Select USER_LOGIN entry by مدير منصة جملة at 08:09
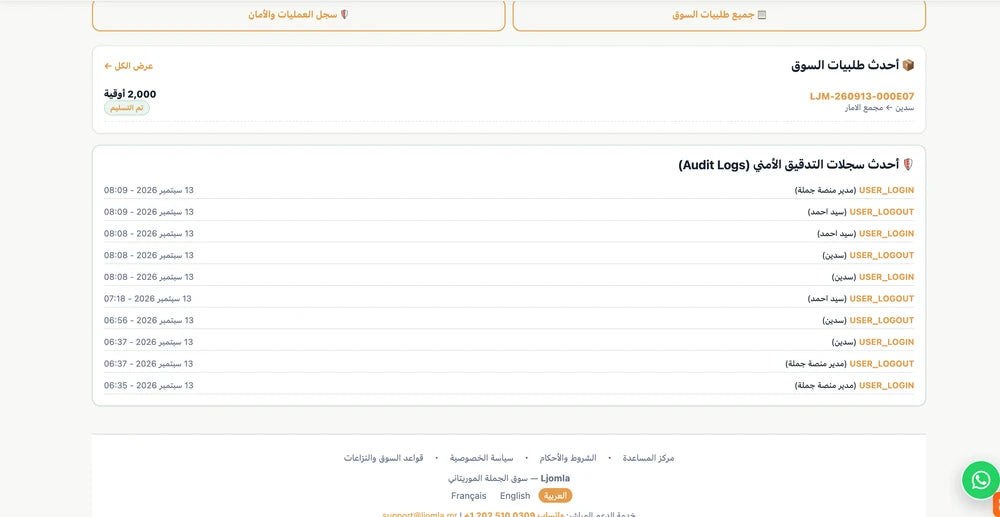This screenshot has height=517, width=1000. point(509,190)
